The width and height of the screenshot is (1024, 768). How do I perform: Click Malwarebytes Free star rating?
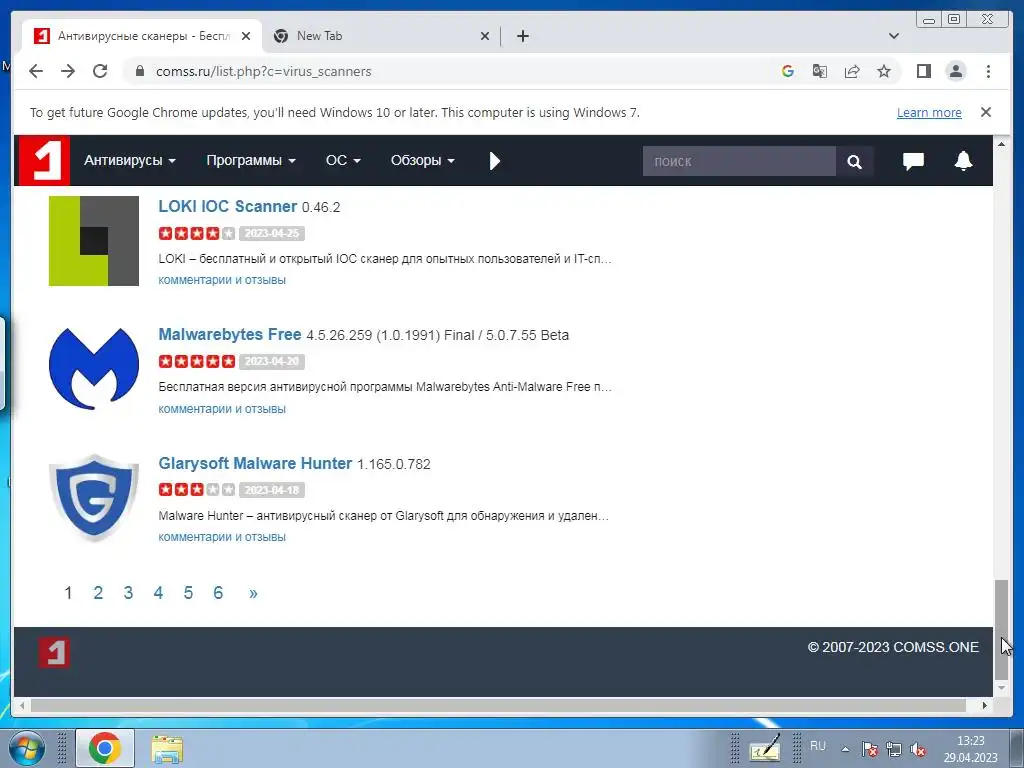pyautogui.click(x=197, y=361)
